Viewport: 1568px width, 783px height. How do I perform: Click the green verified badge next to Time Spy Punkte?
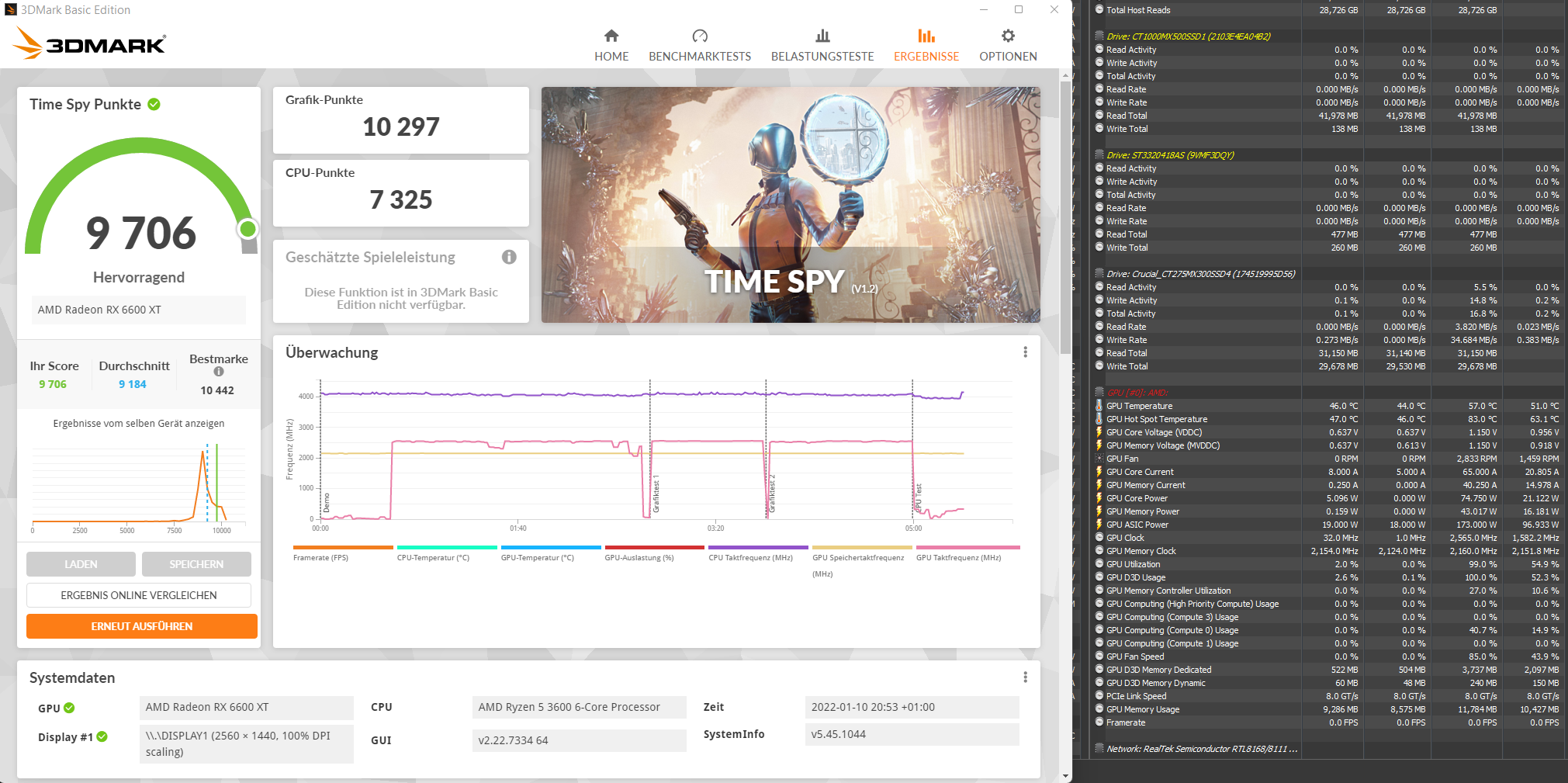(x=152, y=103)
